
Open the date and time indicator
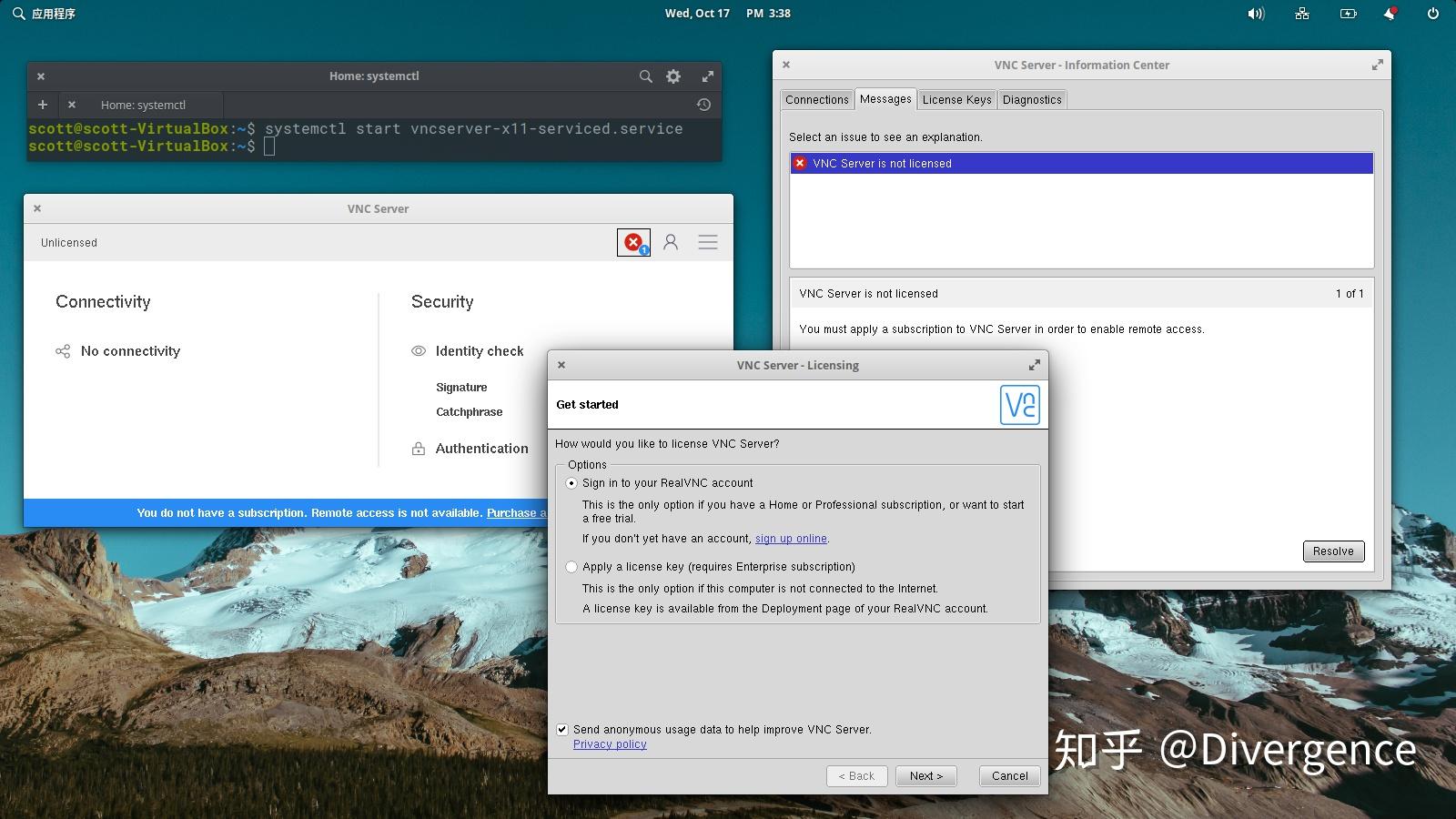pyautogui.click(x=727, y=14)
